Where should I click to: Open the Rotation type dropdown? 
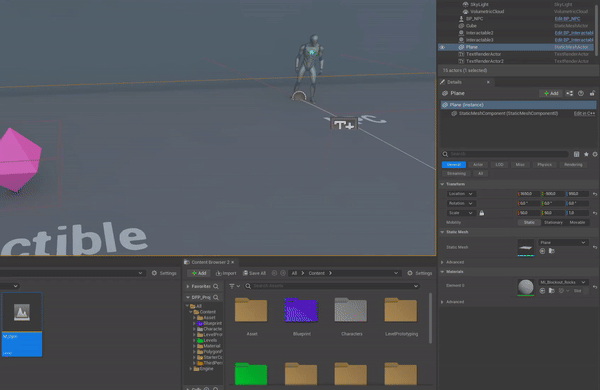click(x=461, y=203)
